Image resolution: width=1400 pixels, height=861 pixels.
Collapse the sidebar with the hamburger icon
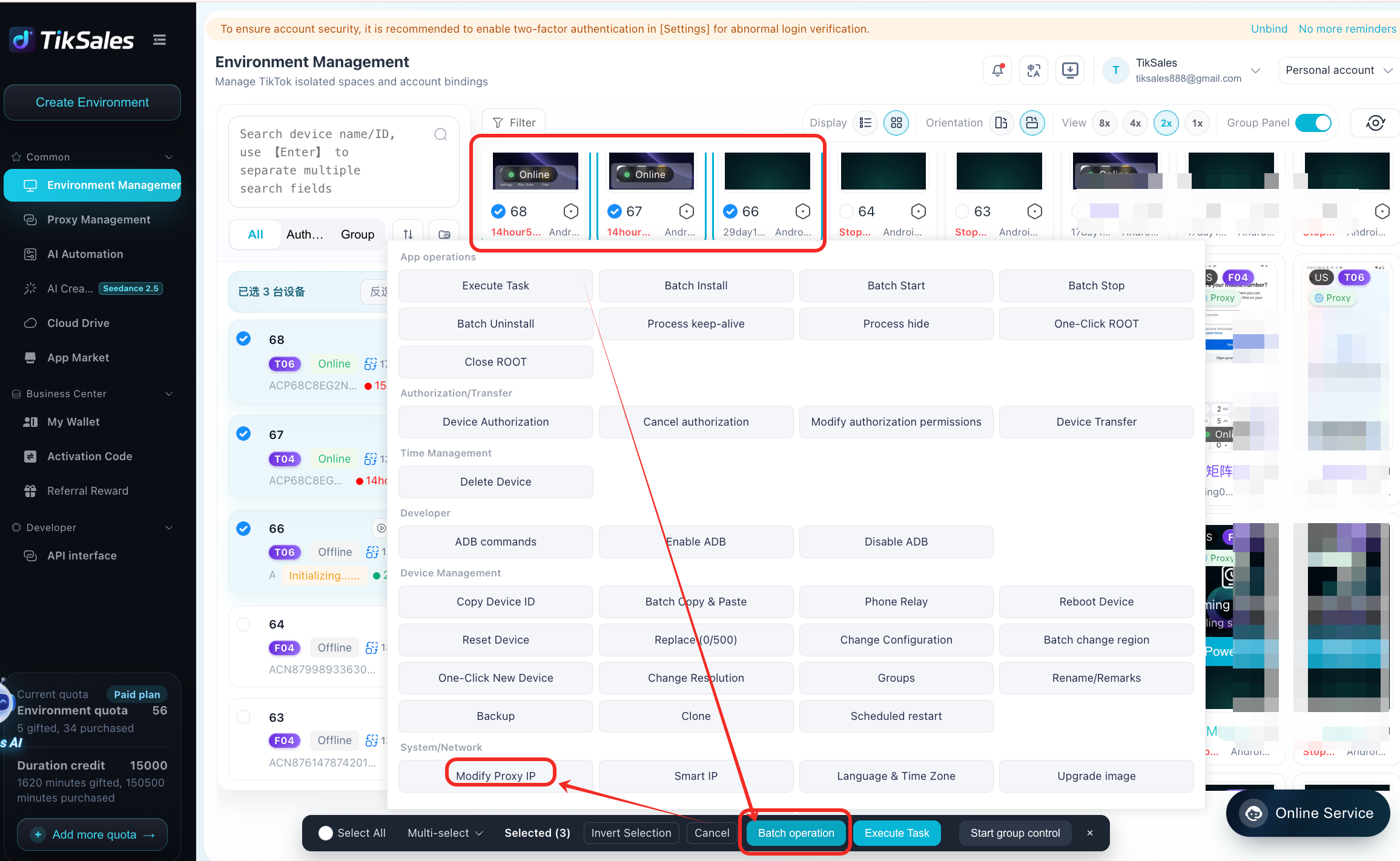(160, 40)
